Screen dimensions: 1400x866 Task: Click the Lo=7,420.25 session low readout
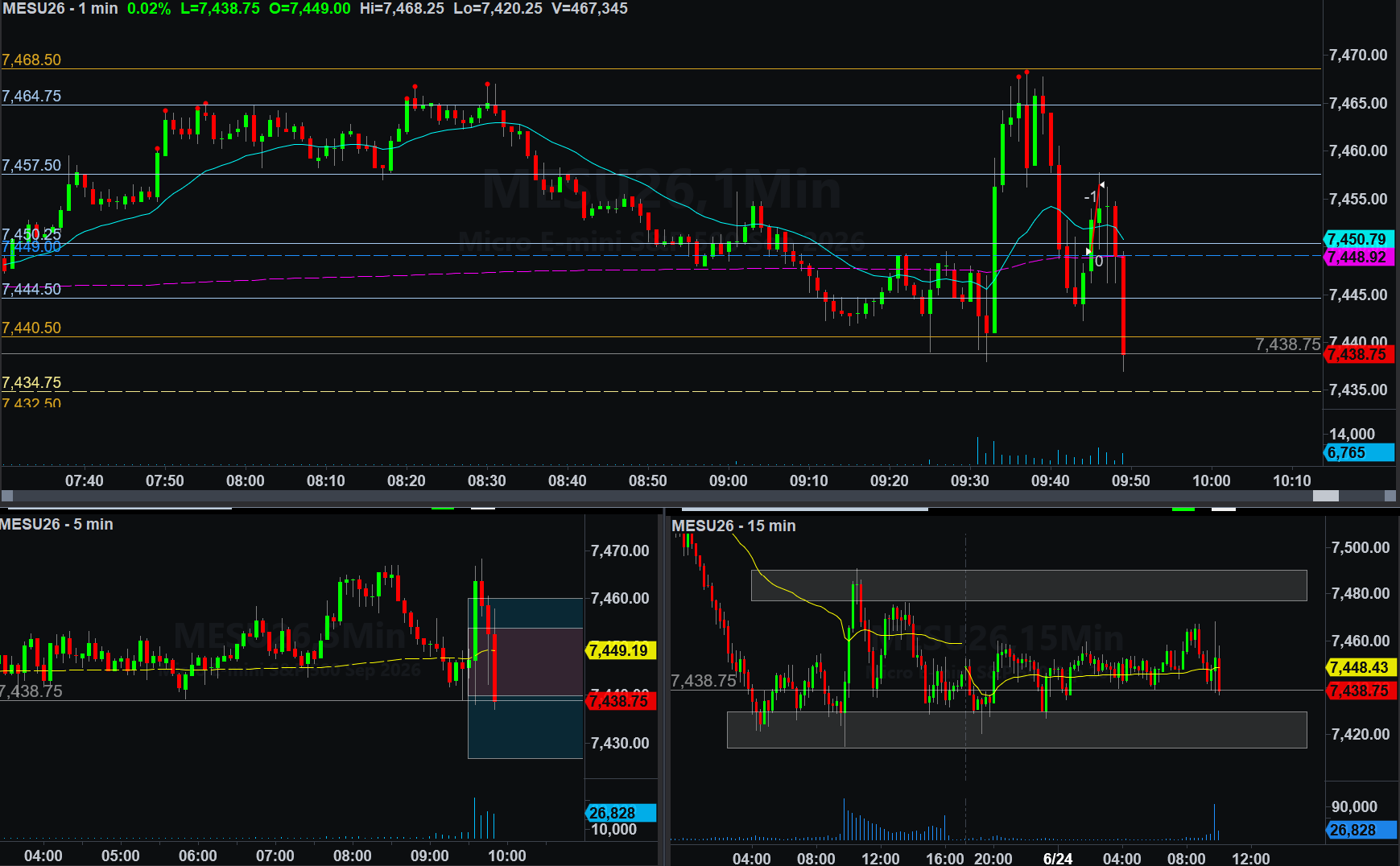point(498,9)
